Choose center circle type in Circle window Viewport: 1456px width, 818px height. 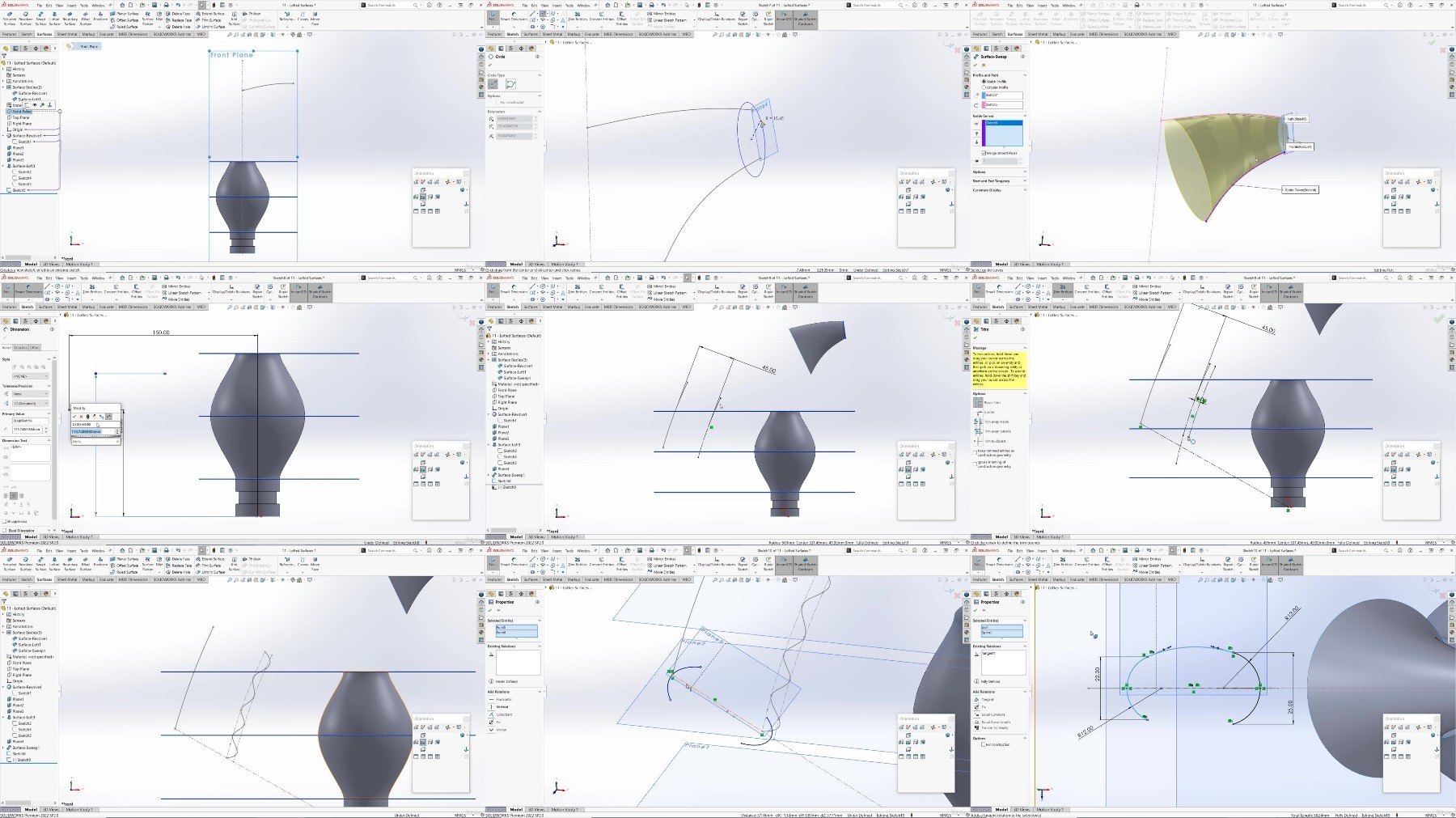(x=493, y=84)
